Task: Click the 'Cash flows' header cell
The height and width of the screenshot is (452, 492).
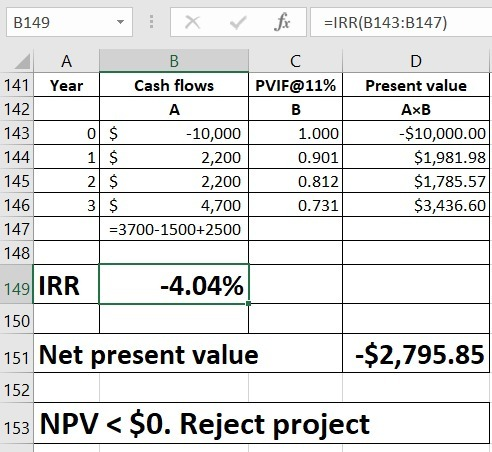Action: (x=174, y=85)
